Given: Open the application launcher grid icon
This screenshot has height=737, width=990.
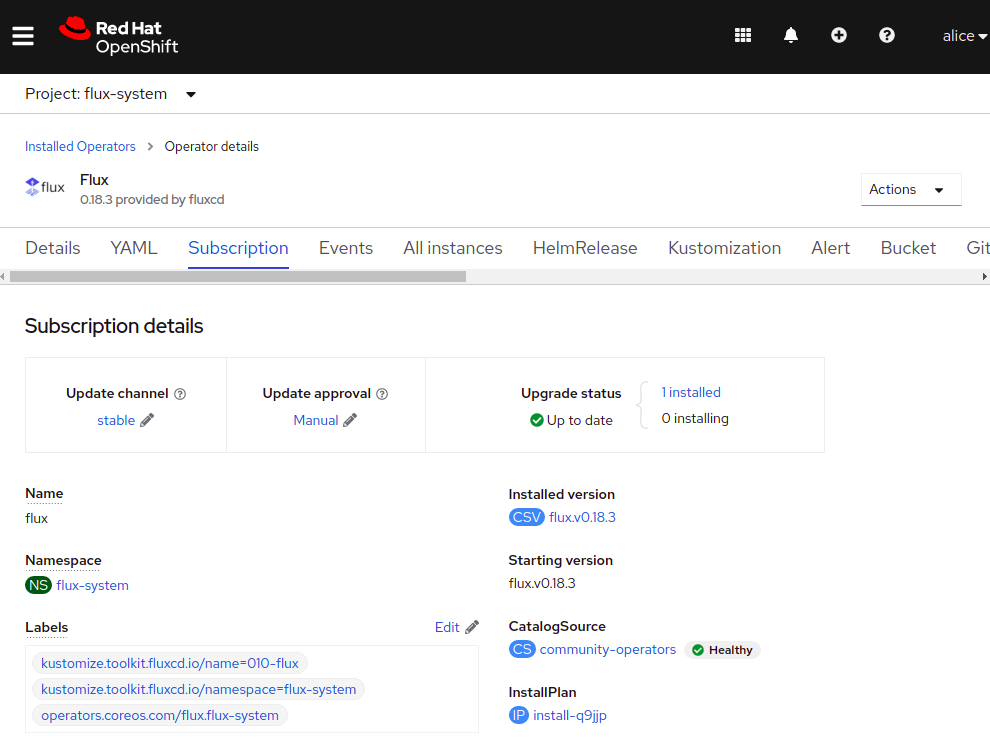Looking at the screenshot, I should (x=743, y=35).
